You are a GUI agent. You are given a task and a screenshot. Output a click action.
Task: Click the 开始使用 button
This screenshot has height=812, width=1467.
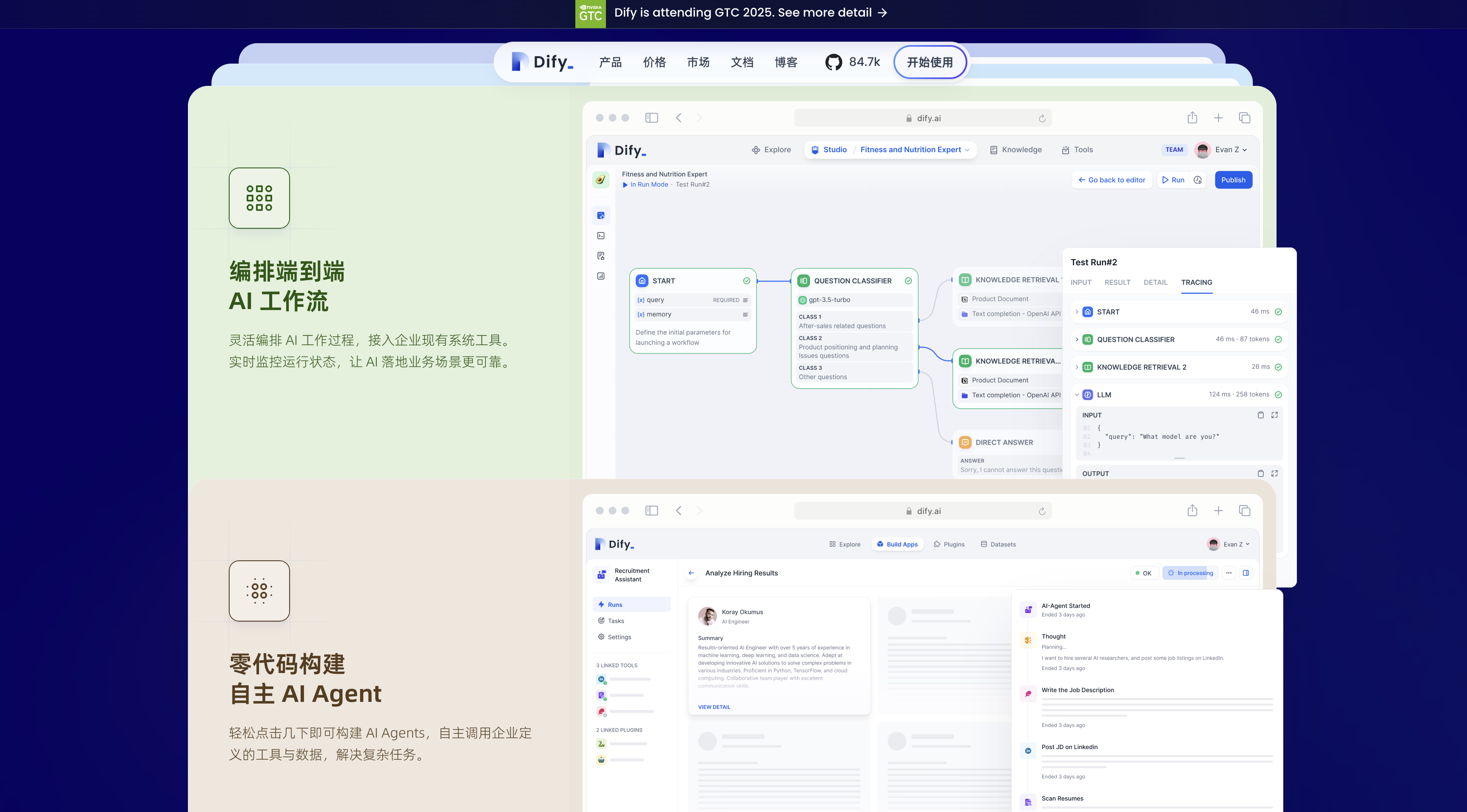(930, 62)
